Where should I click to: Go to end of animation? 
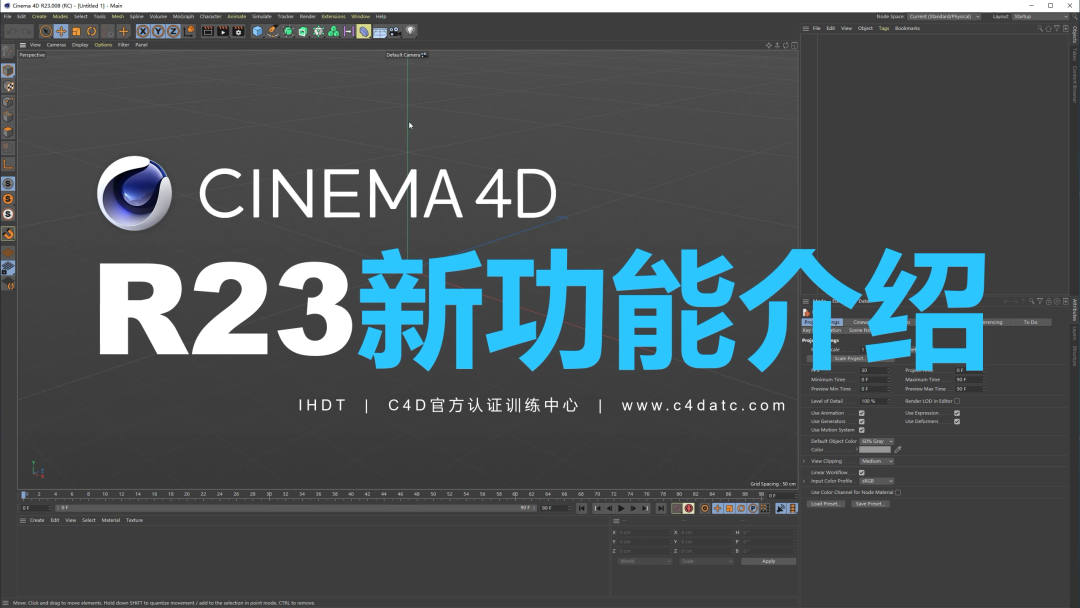click(661, 508)
